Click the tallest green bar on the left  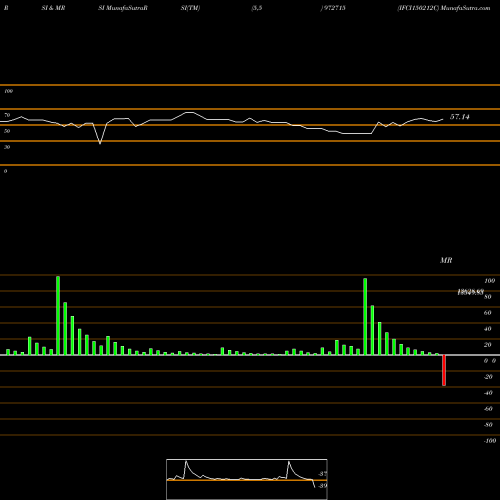58,315
